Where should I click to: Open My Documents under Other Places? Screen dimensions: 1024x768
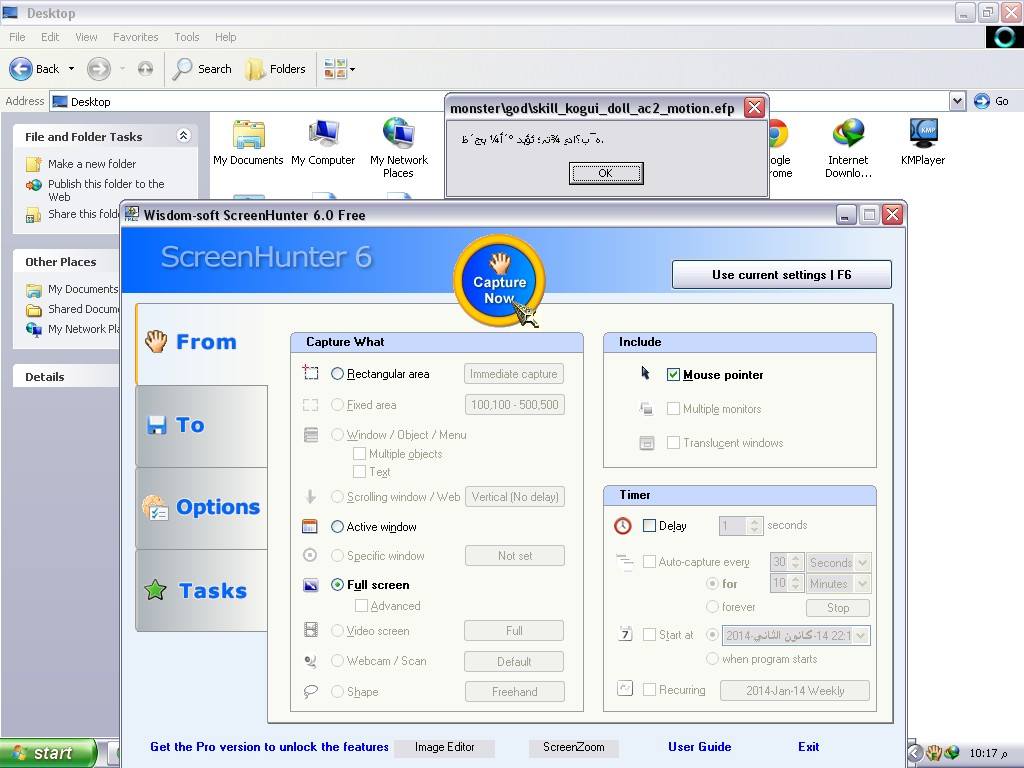tap(82, 289)
